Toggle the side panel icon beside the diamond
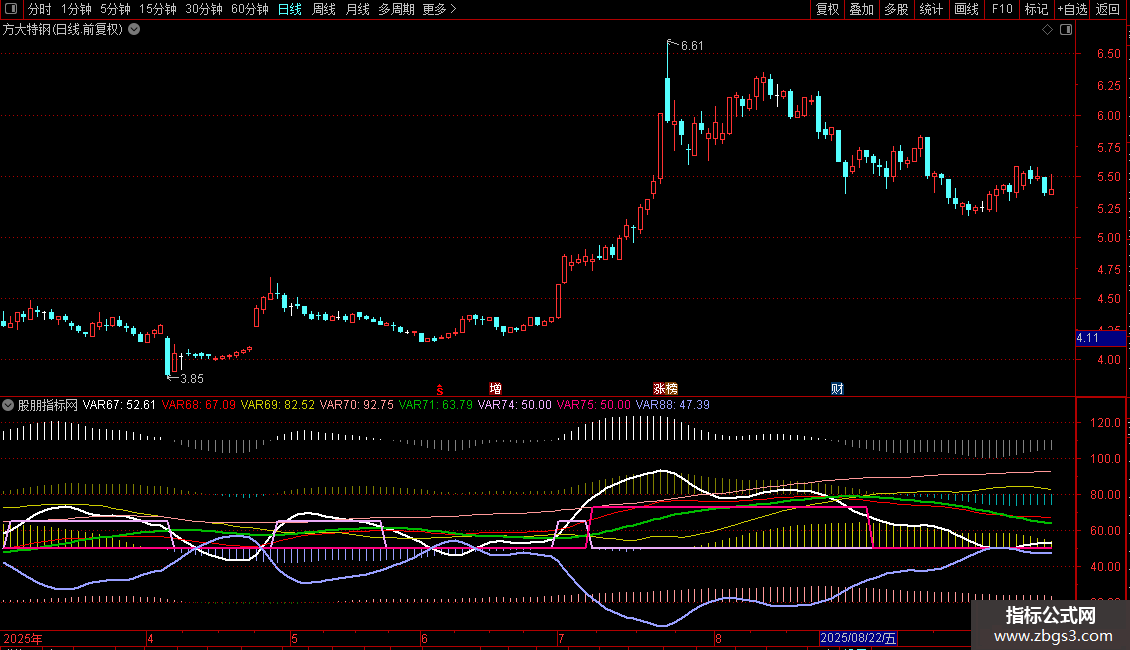The width and height of the screenshot is (1130, 650). (x=1065, y=29)
